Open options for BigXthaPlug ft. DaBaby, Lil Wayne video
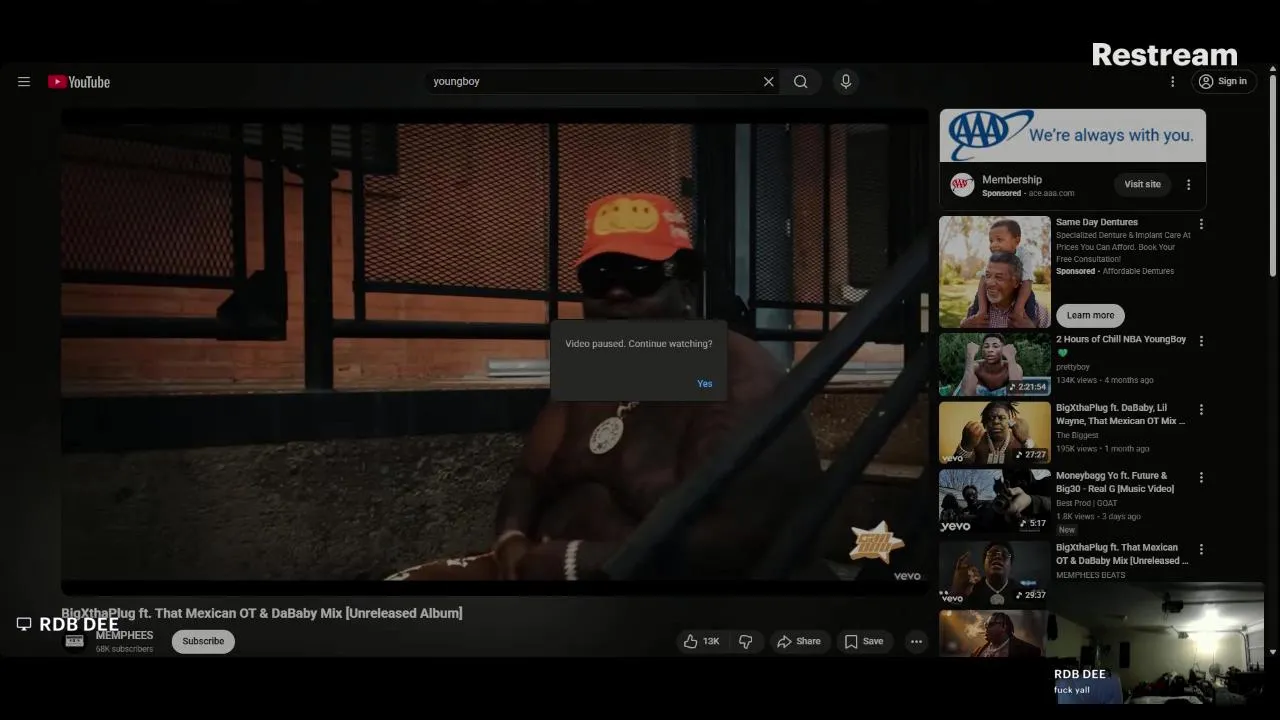The width and height of the screenshot is (1280, 720). tap(1201, 410)
